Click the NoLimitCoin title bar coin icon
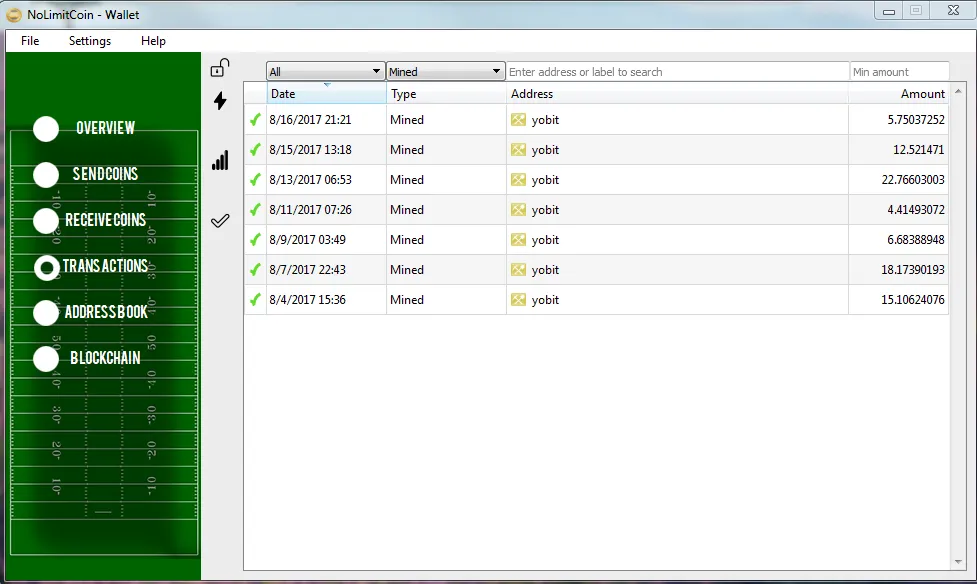Viewport: 977px width, 584px height. [14, 14]
